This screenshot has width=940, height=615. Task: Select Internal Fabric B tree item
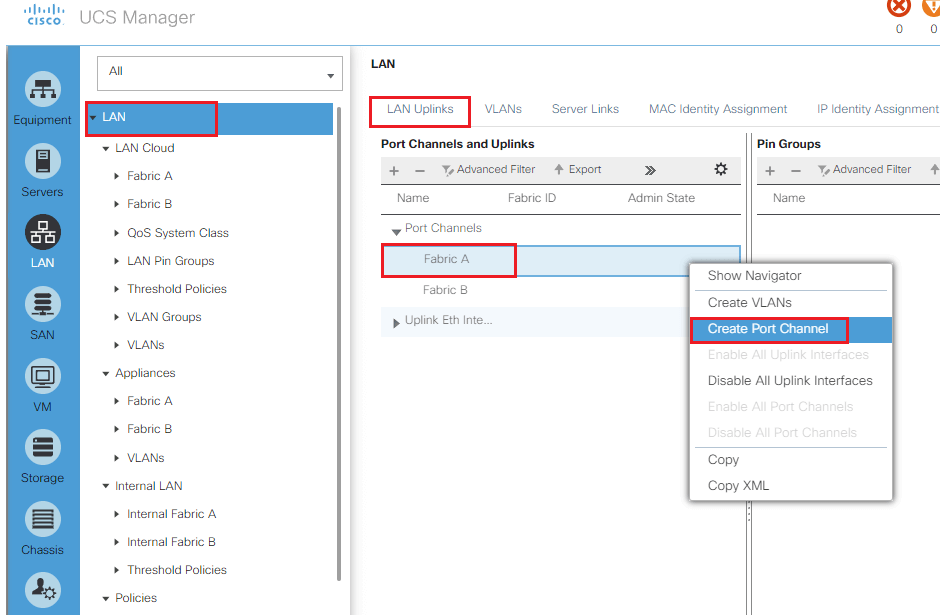click(x=171, y=542)
